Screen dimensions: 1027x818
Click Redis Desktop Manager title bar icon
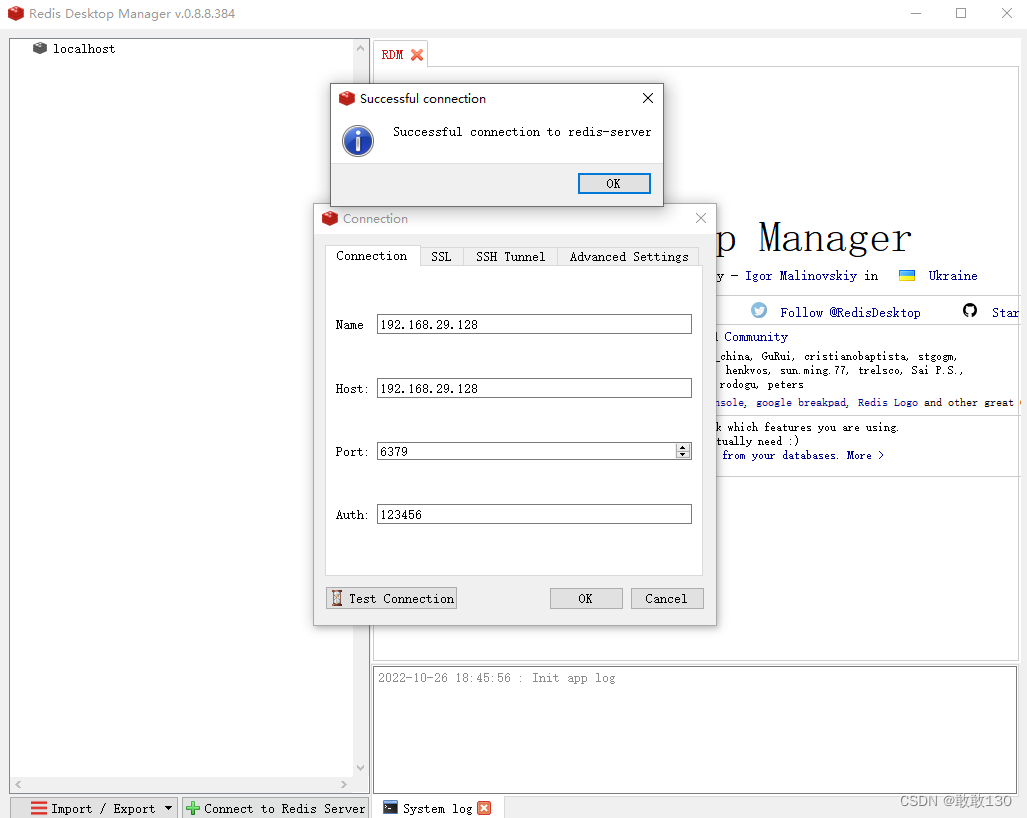pos(16,13)
